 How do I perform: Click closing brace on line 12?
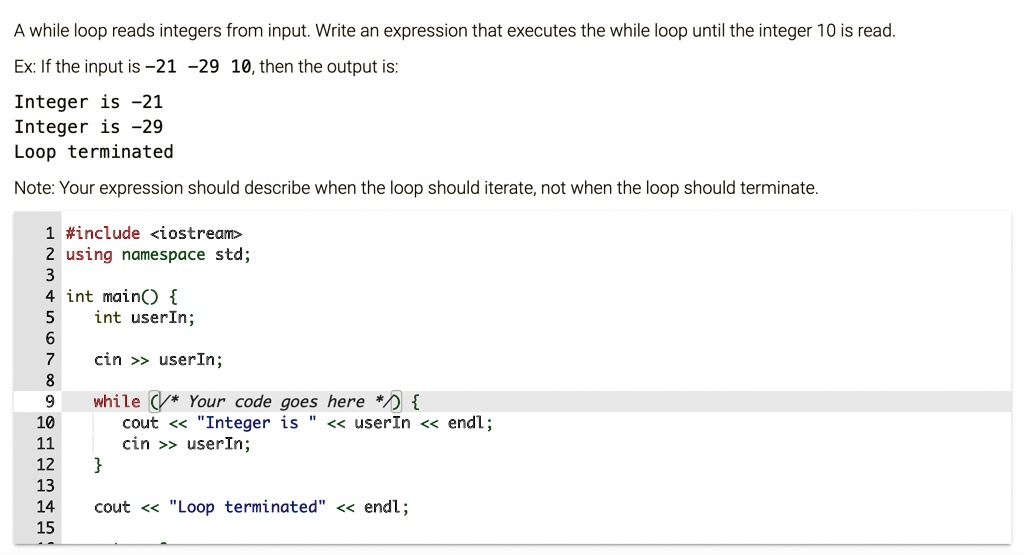pyautogui.click(x=98, y=464)
